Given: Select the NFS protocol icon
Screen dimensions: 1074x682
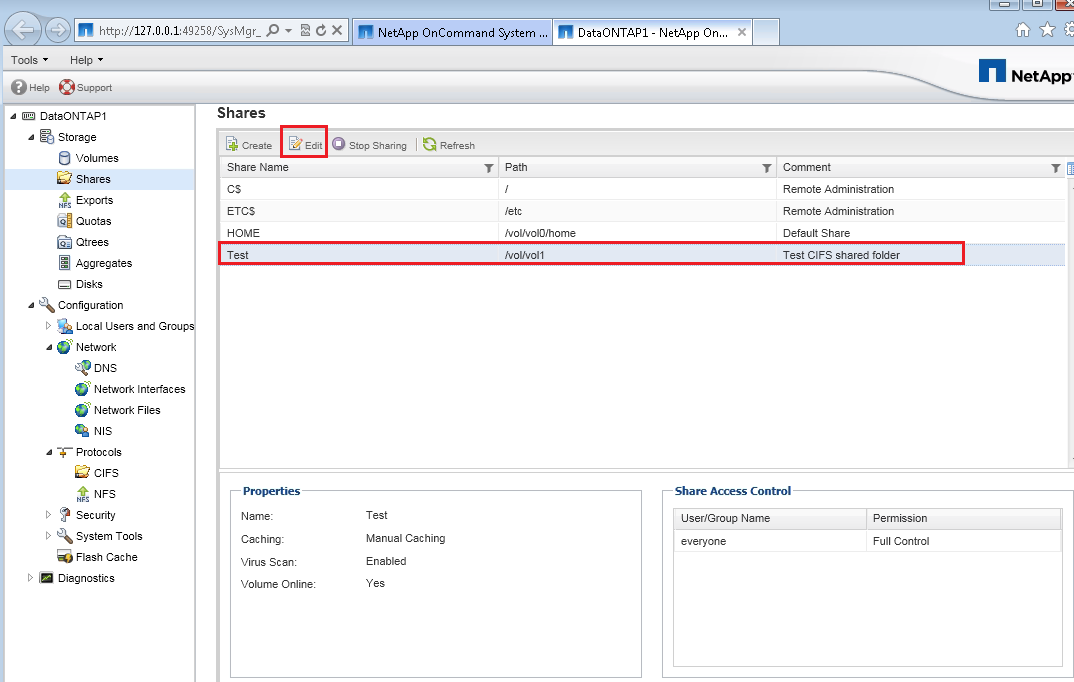Looking at the screenshot, I should pos(84,493).
